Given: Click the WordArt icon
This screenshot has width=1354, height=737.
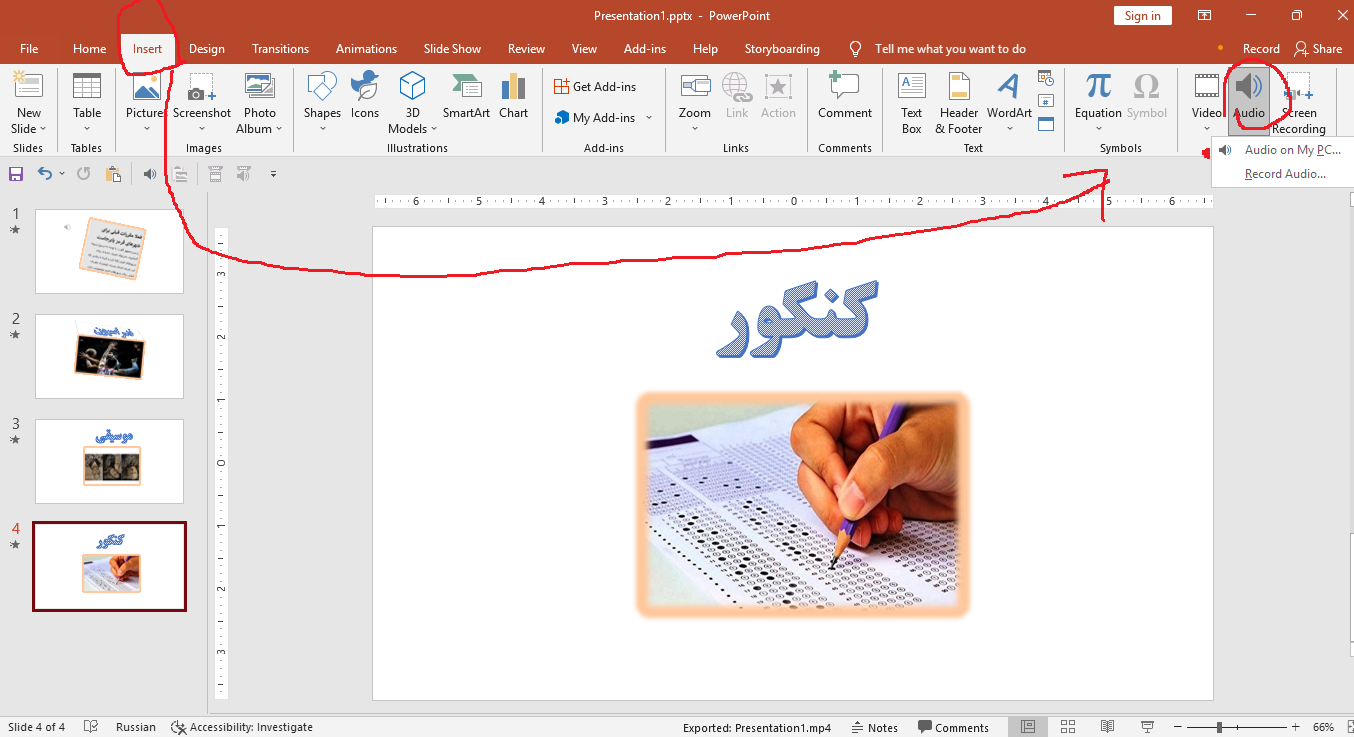Looking at the screenshot, I should [x=1009, y=90].
